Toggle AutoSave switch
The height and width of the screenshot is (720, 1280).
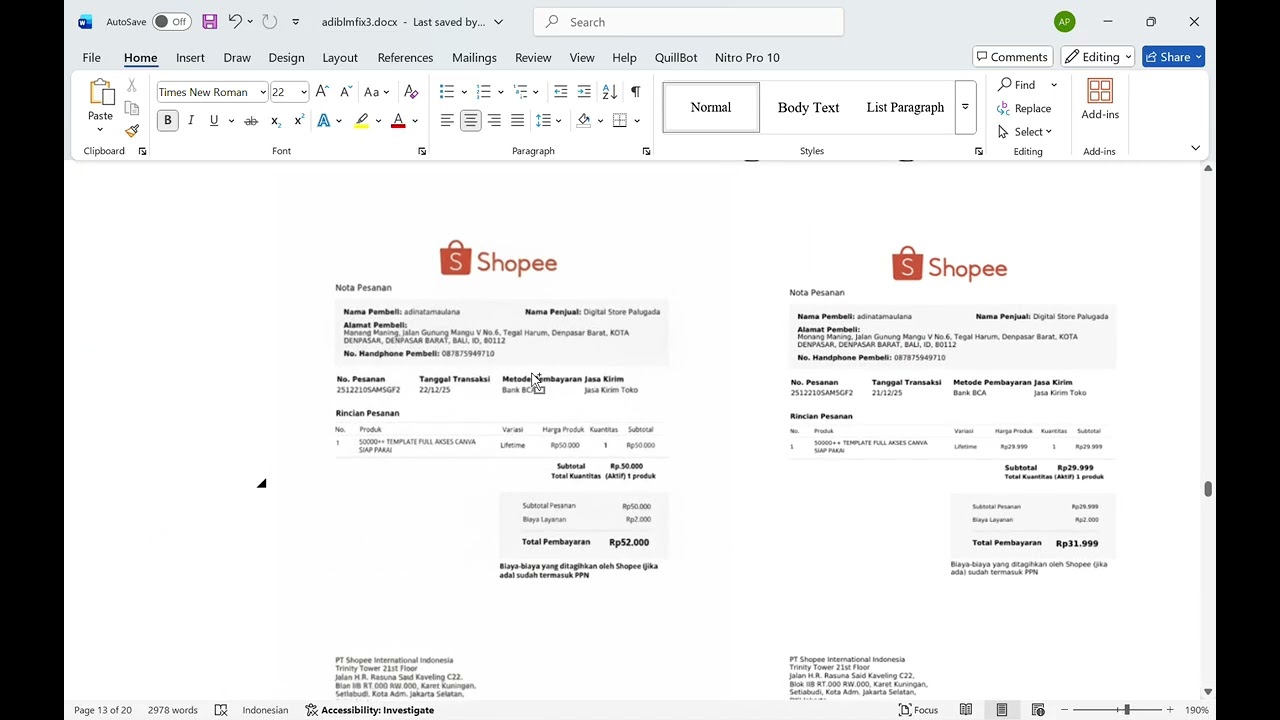[172, 21]
